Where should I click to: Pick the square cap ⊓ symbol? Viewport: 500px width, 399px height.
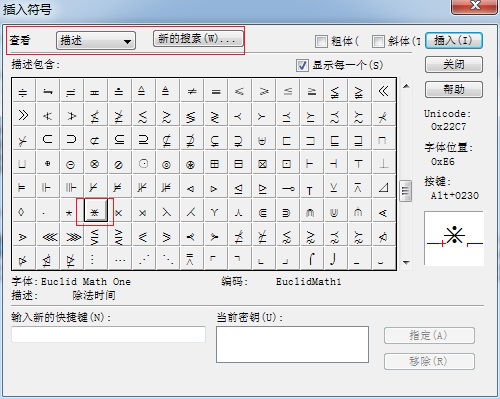(x=383, y=139)
